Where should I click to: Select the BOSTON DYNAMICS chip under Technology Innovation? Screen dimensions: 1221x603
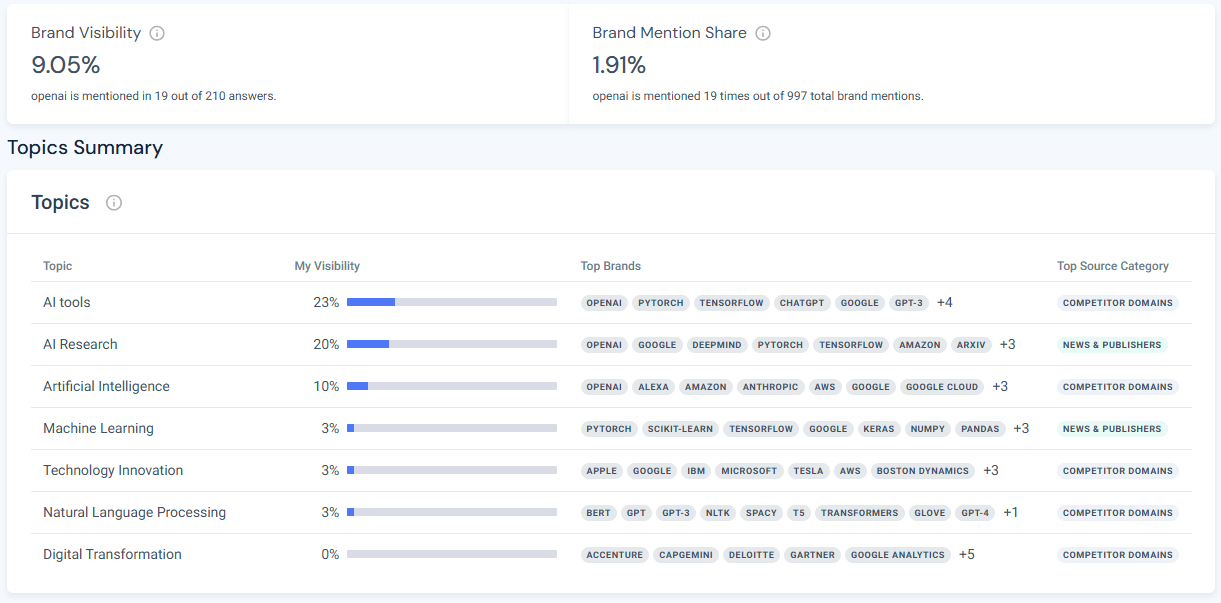(x=922, y=470)
